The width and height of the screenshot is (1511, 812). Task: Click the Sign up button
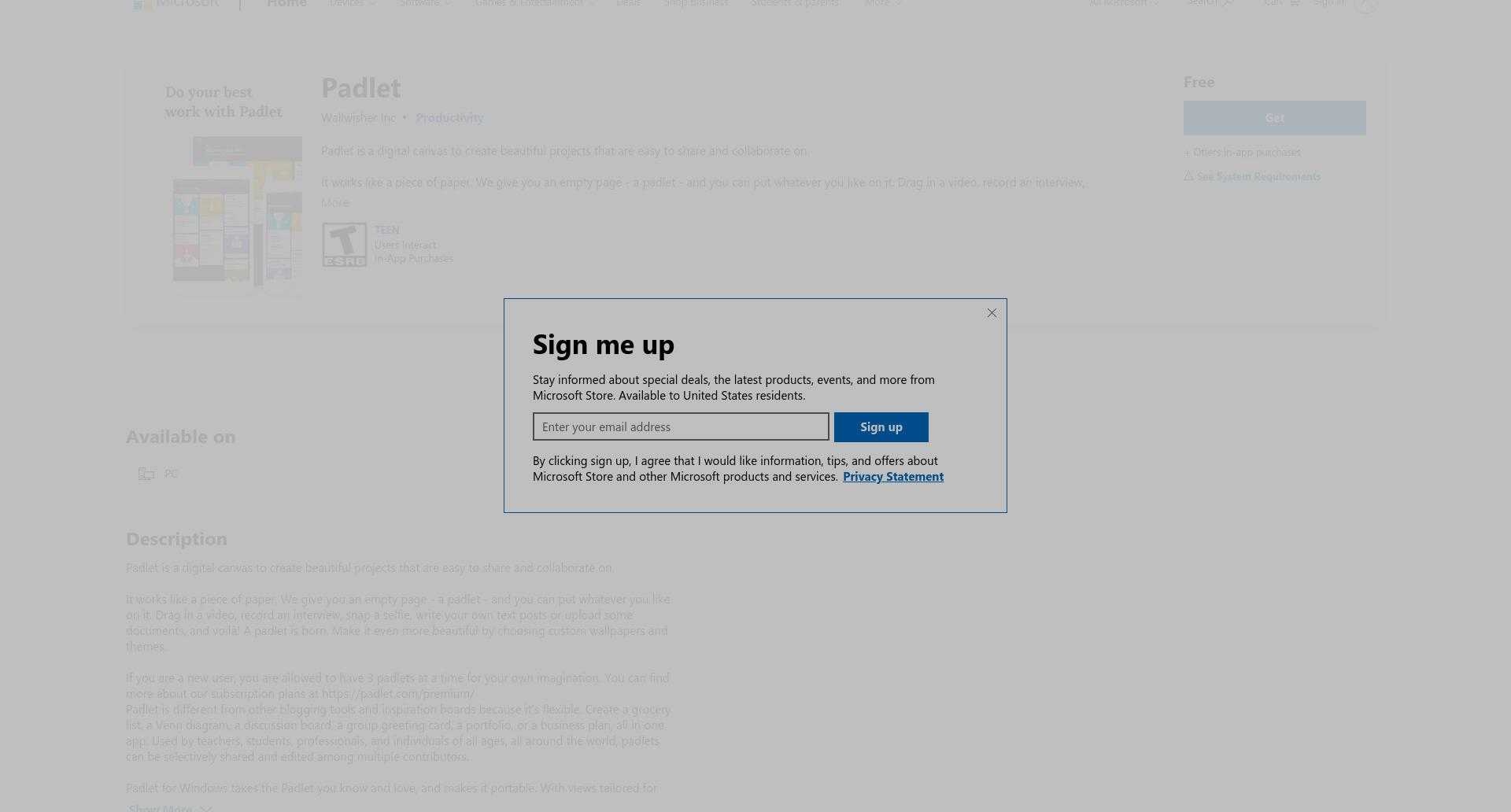[881, 427]
